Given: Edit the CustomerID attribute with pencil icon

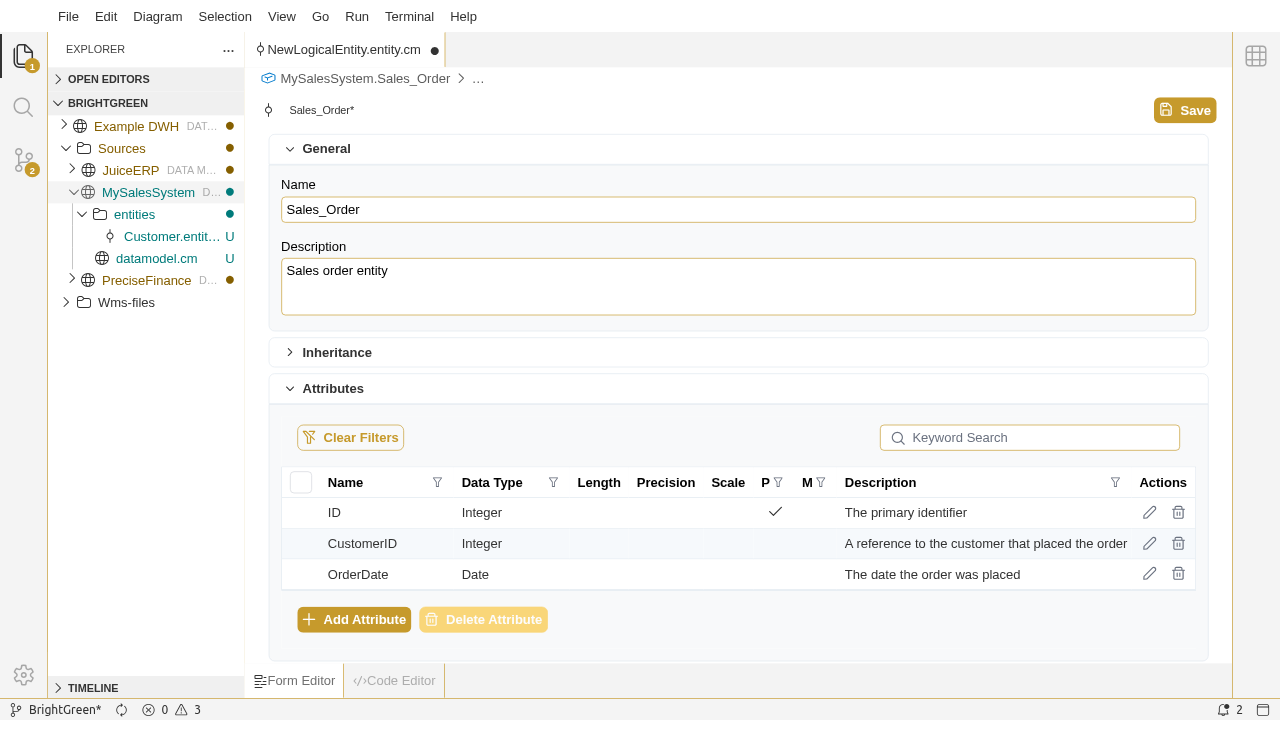Looking at the screenshot, I should [x=1149, y=544].
